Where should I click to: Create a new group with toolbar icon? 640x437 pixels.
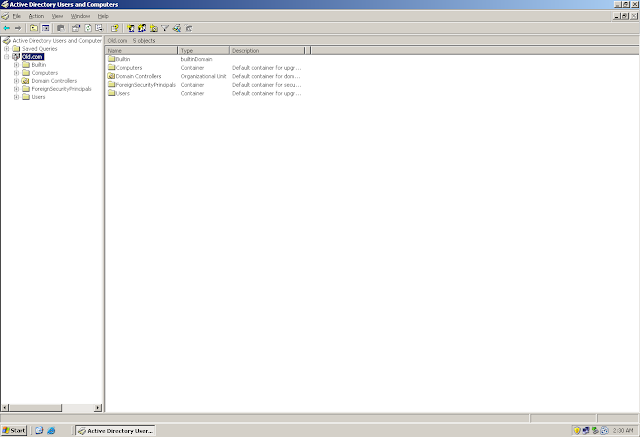[142, 28]
